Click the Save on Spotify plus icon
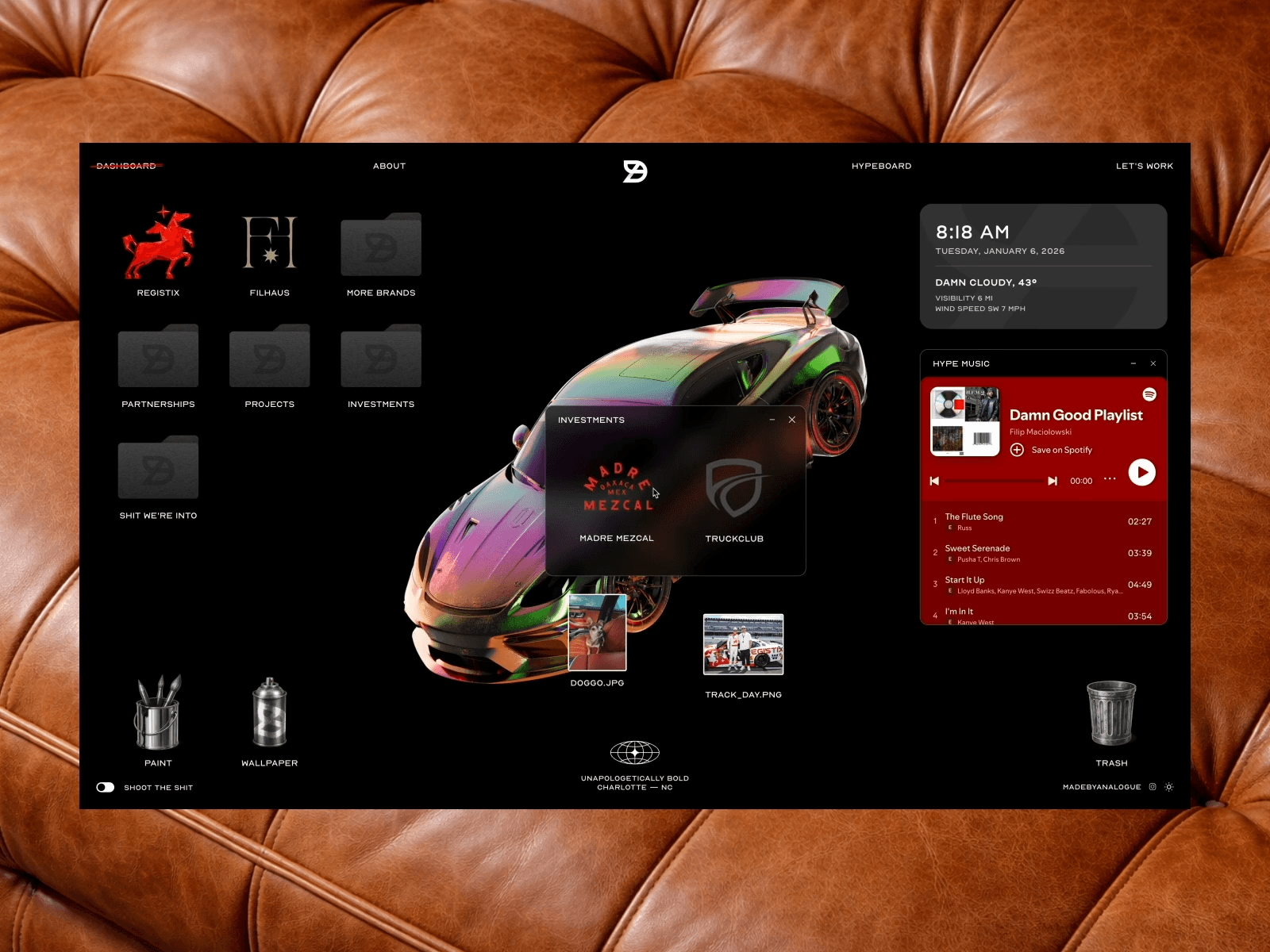Screen dimensions: 1270x952 (x=1017, y=450)
